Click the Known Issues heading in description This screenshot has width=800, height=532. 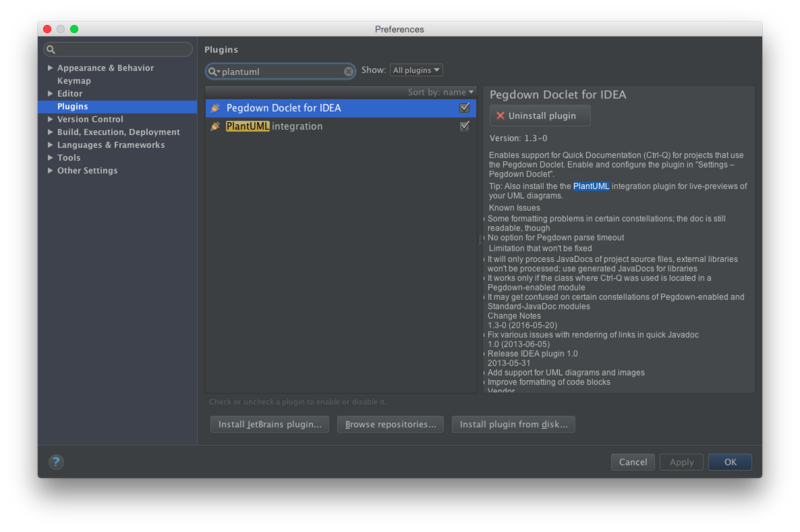(x=514, y=208)
